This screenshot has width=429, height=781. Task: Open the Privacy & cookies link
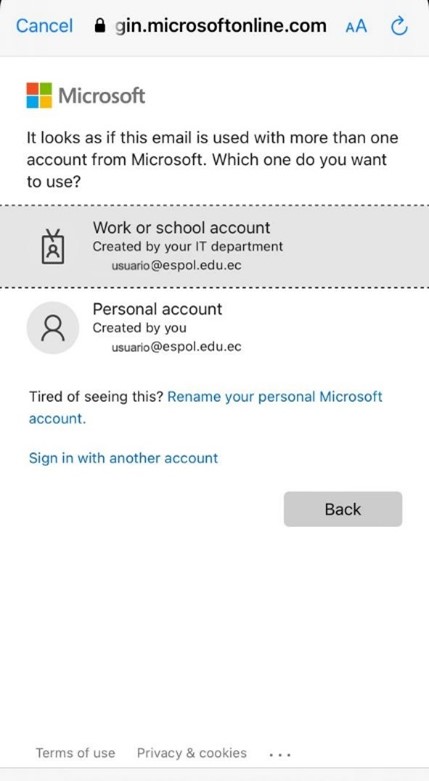192,753
